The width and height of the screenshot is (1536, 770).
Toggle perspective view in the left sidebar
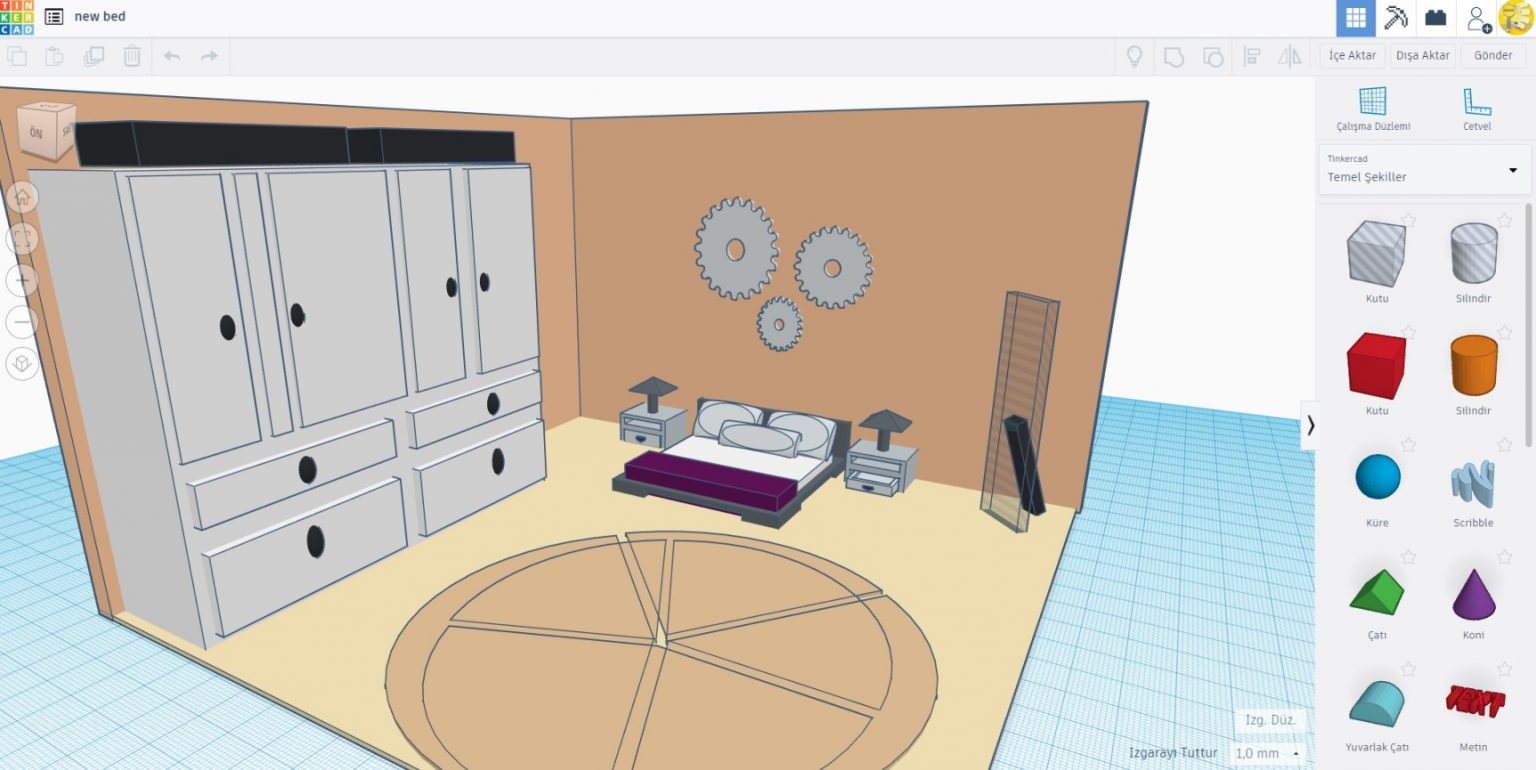pyautogui.click(x=22, y=363)
